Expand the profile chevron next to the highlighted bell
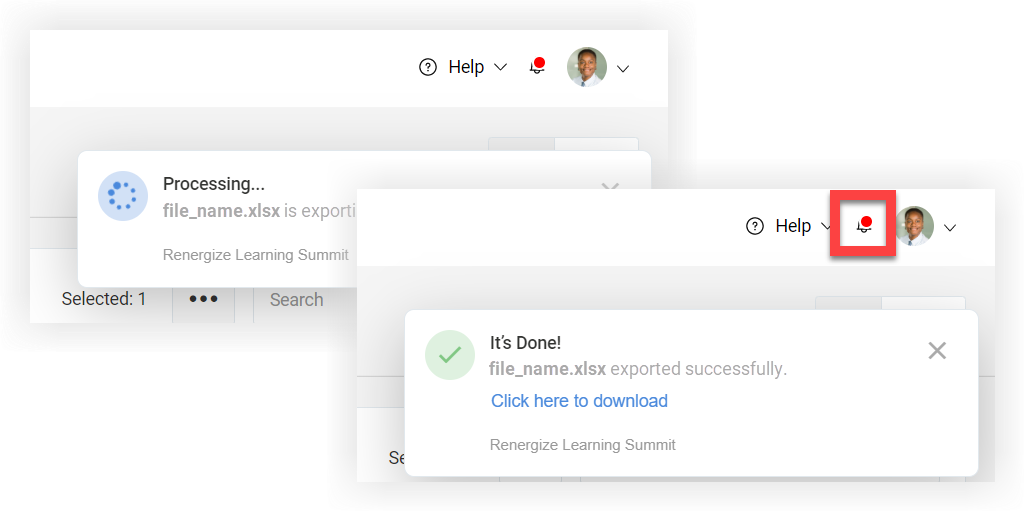Viewport: 1025px width, 512px height. [x=950, y=228]
